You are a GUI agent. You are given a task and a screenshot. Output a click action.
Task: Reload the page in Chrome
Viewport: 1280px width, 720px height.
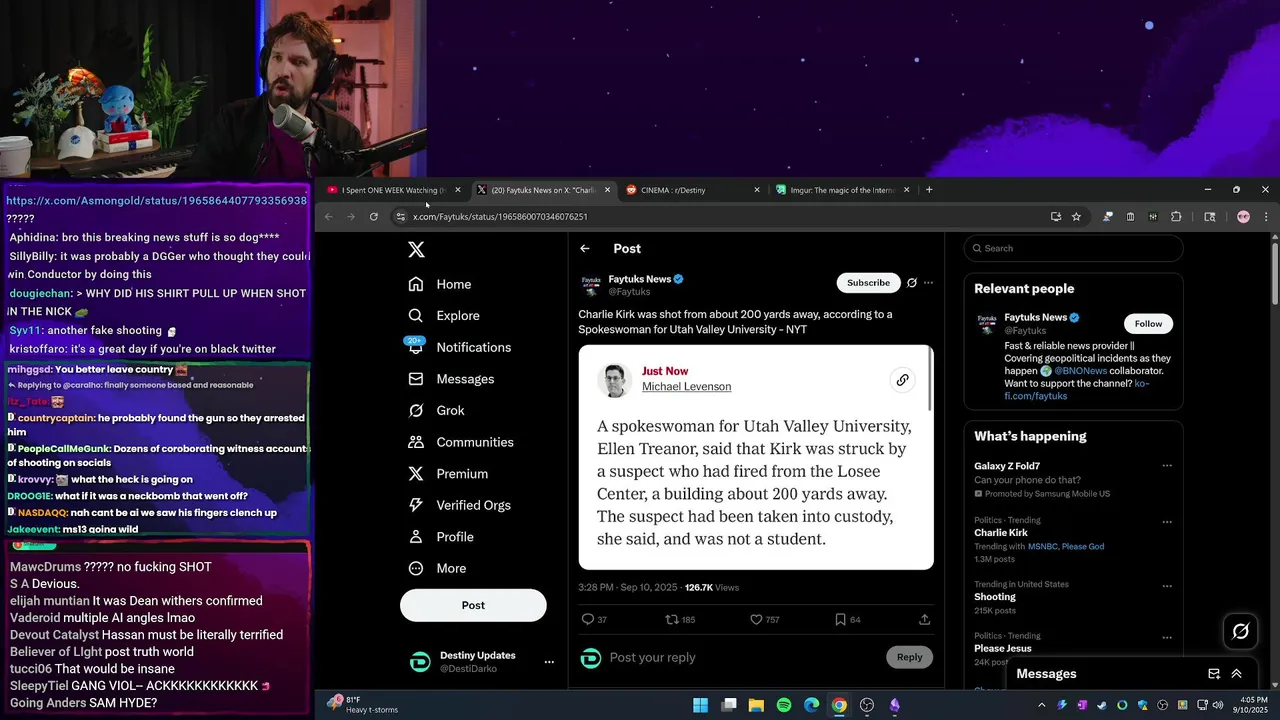(374, 217)
